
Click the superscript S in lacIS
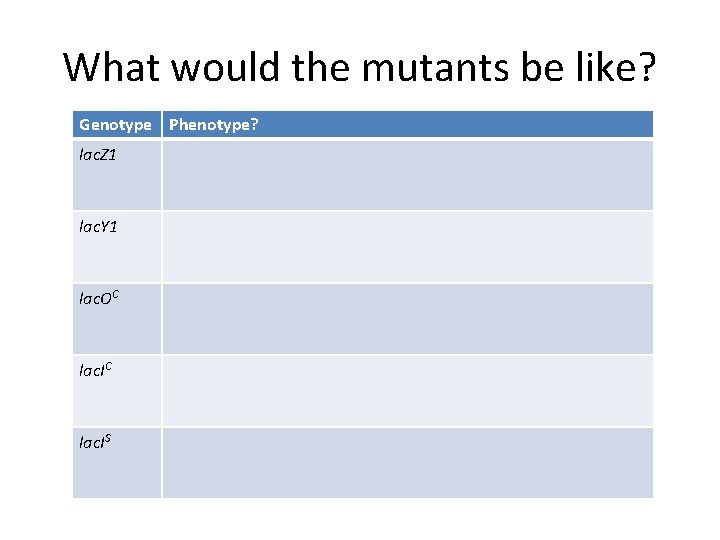click(x=107, y=437)
